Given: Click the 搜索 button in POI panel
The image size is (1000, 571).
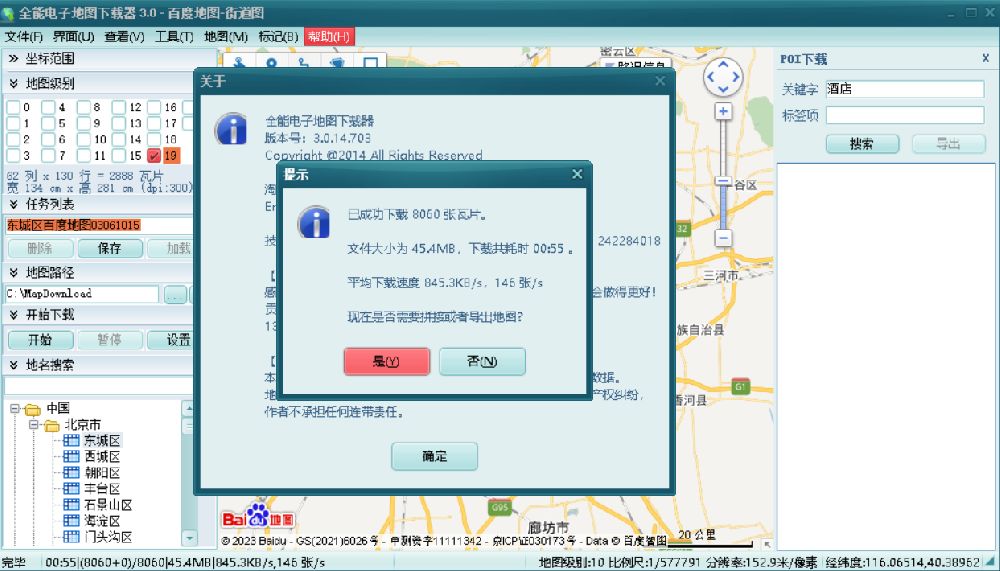Looking at the screenshot, I should pos(862,144).
